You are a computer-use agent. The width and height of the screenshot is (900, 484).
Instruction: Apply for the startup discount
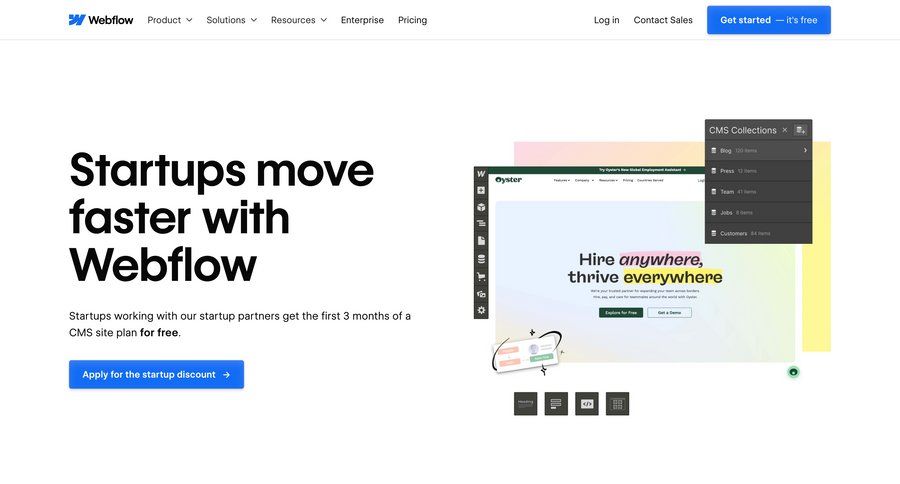coord(156,374)
